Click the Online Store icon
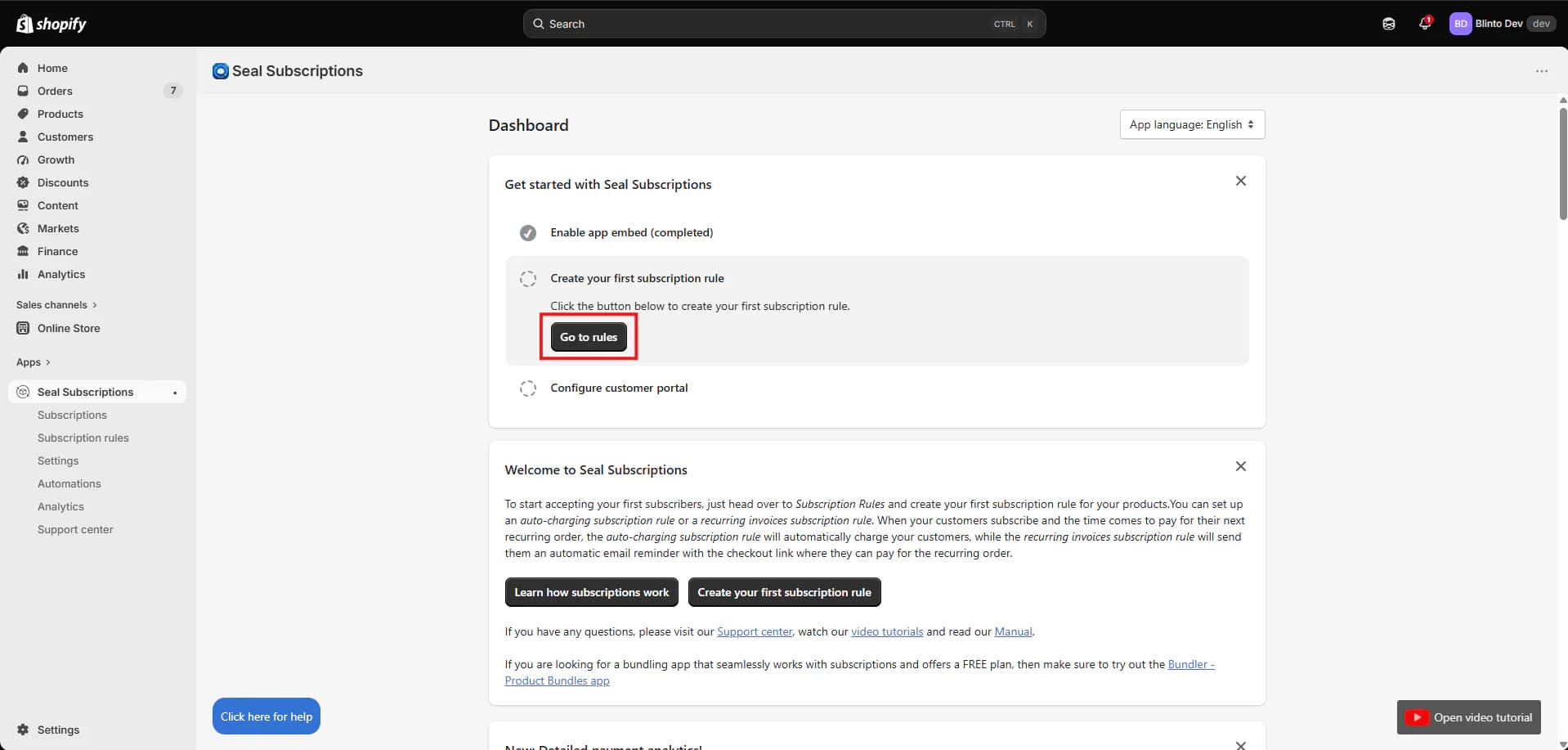The width and height of the screenshot is (1568, 750). pos(23,328)
